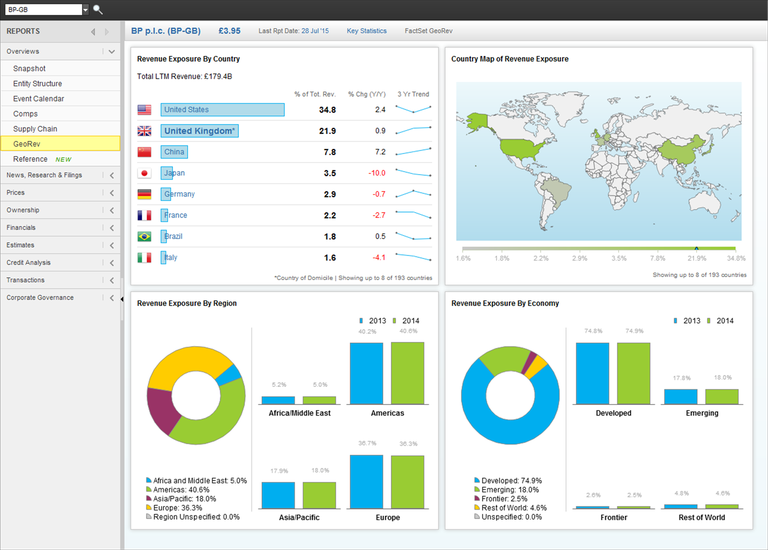
Task: Select the GeoRev report
Action: 60,144
